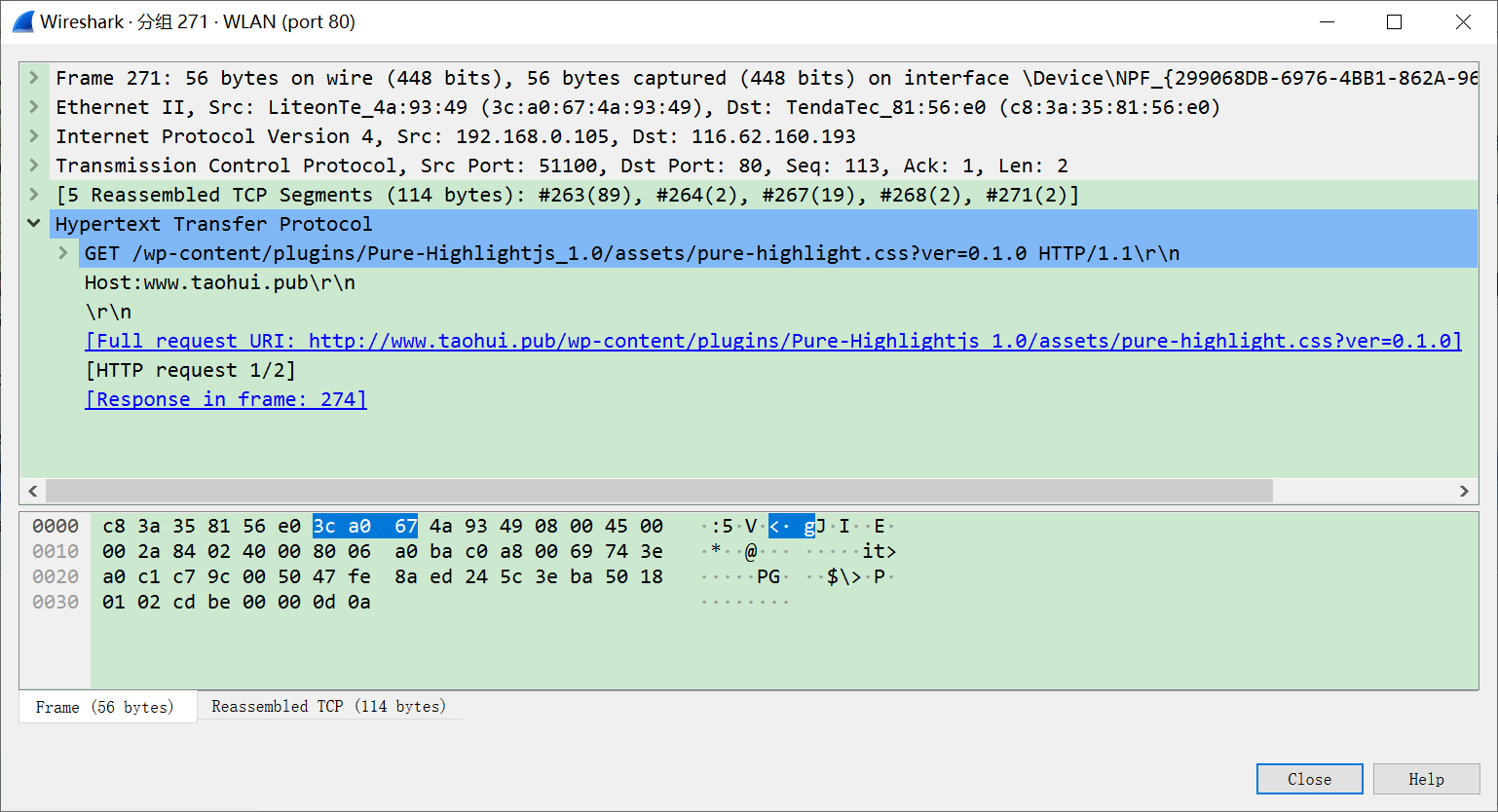The width and height of the screenshot is (1498, 812).
Task: Open the Full request URI link
Action: click(x=773, y=341)
